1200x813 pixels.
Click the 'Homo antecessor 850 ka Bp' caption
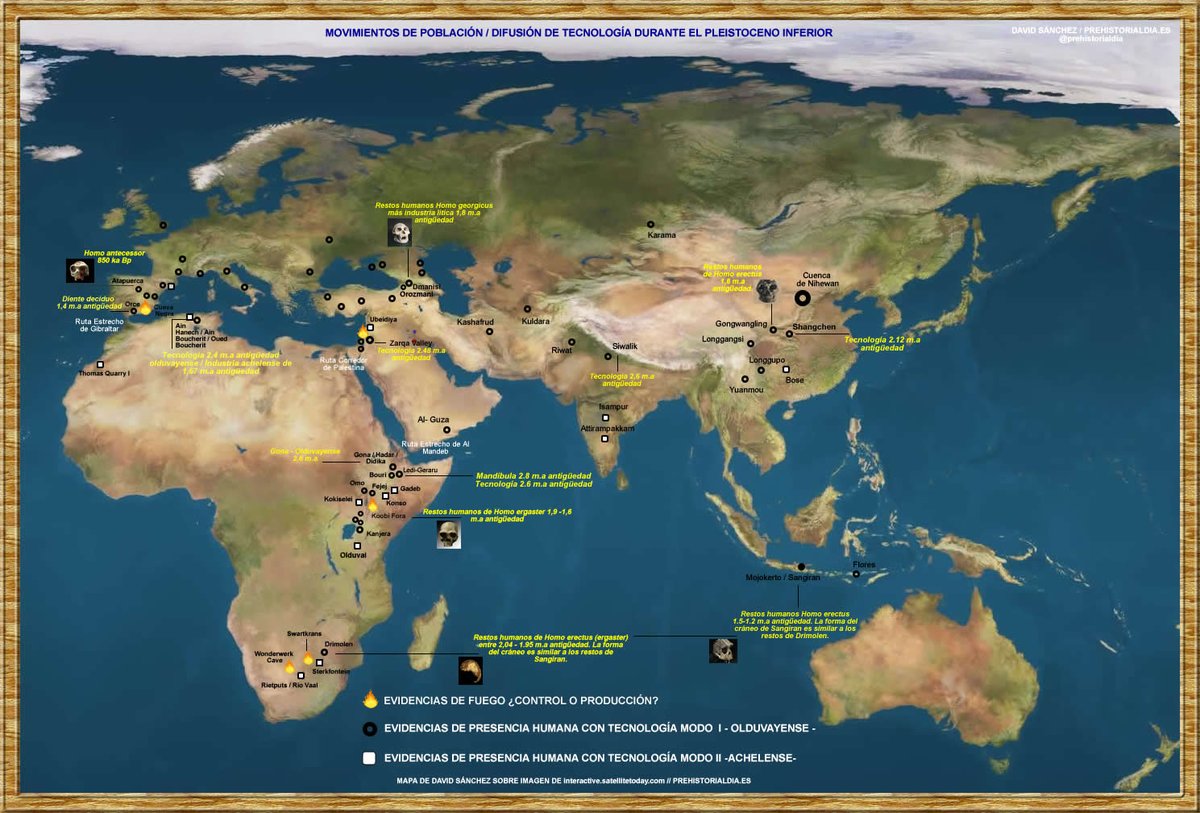tap(113, 258)
